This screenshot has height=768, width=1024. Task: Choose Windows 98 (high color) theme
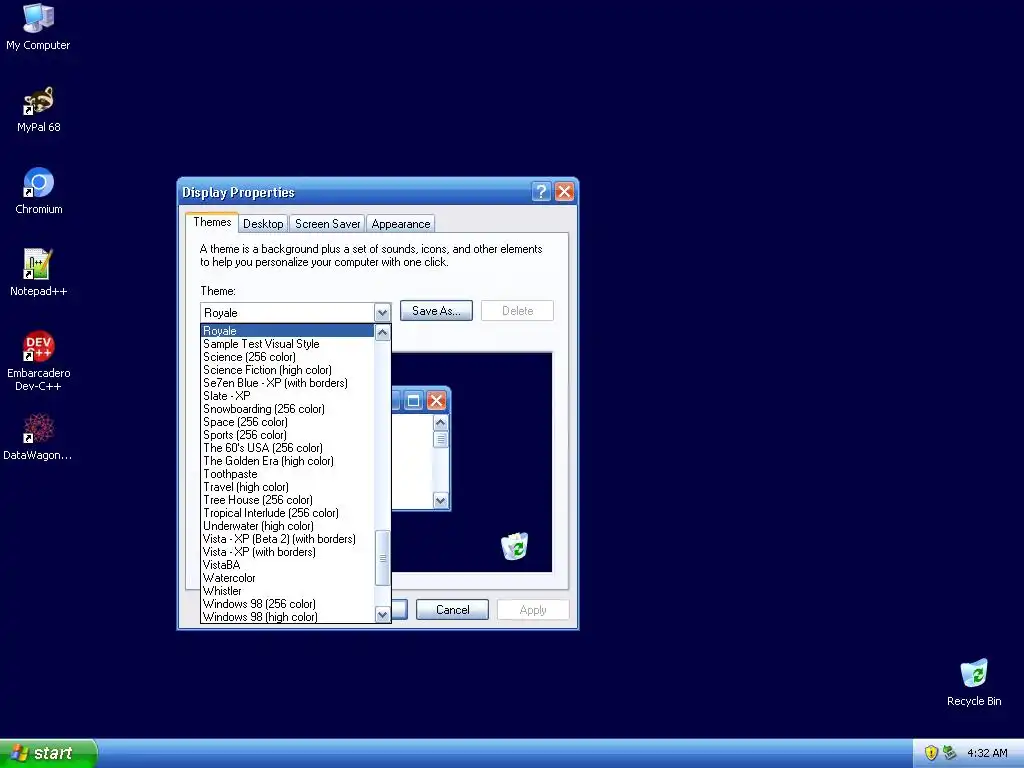coord(287,616)
